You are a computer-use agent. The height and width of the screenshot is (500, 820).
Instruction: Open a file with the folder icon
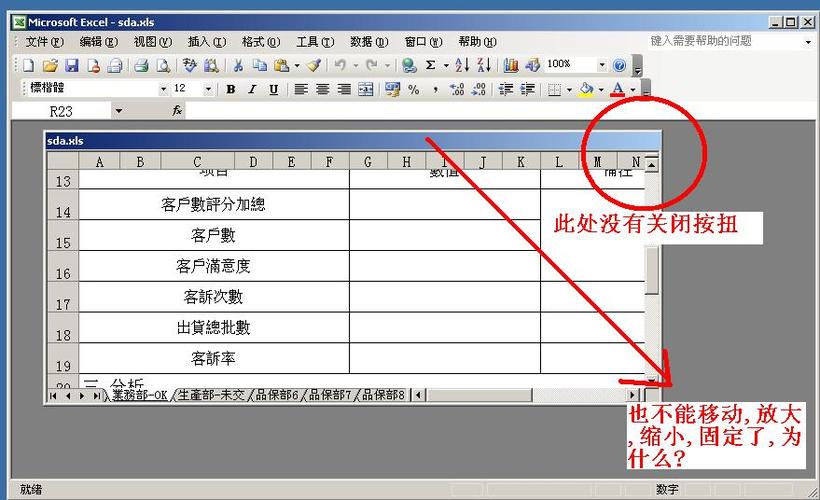tap(50, 65)
